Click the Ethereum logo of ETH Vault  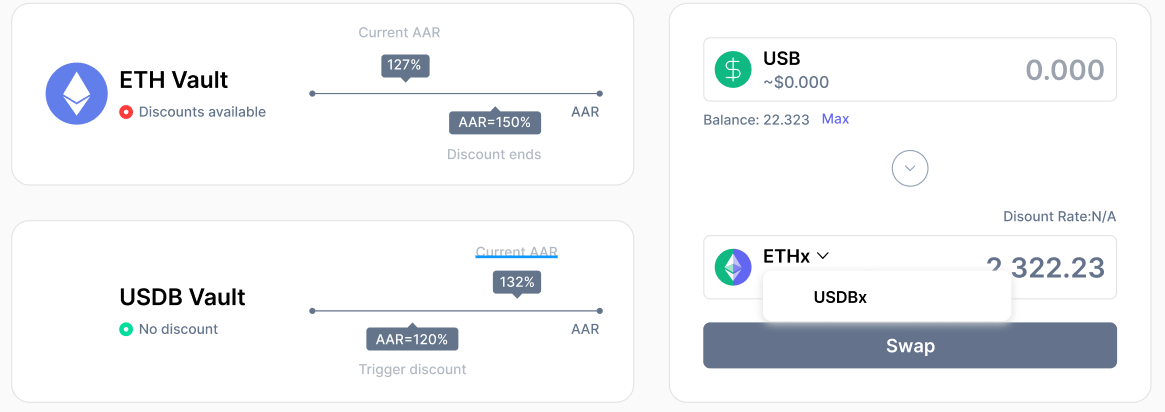coord(76,94)
